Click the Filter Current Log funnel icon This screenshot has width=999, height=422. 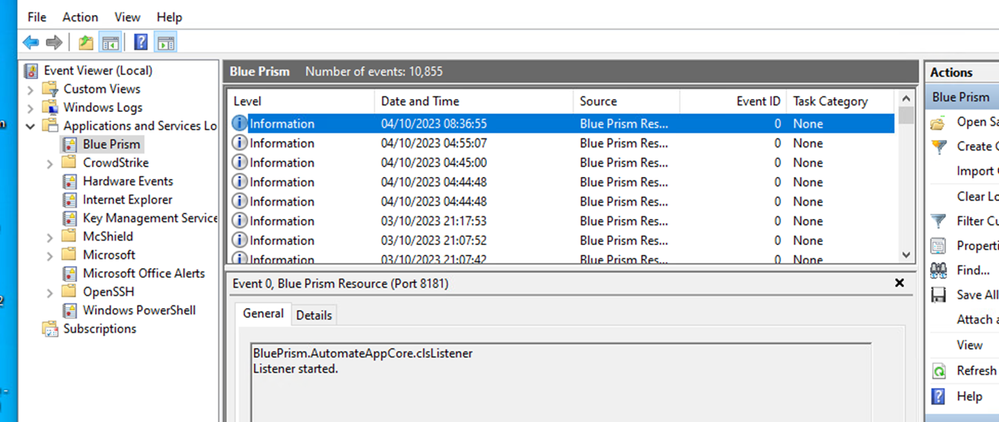pyautogui.click(x=938, y=221)
